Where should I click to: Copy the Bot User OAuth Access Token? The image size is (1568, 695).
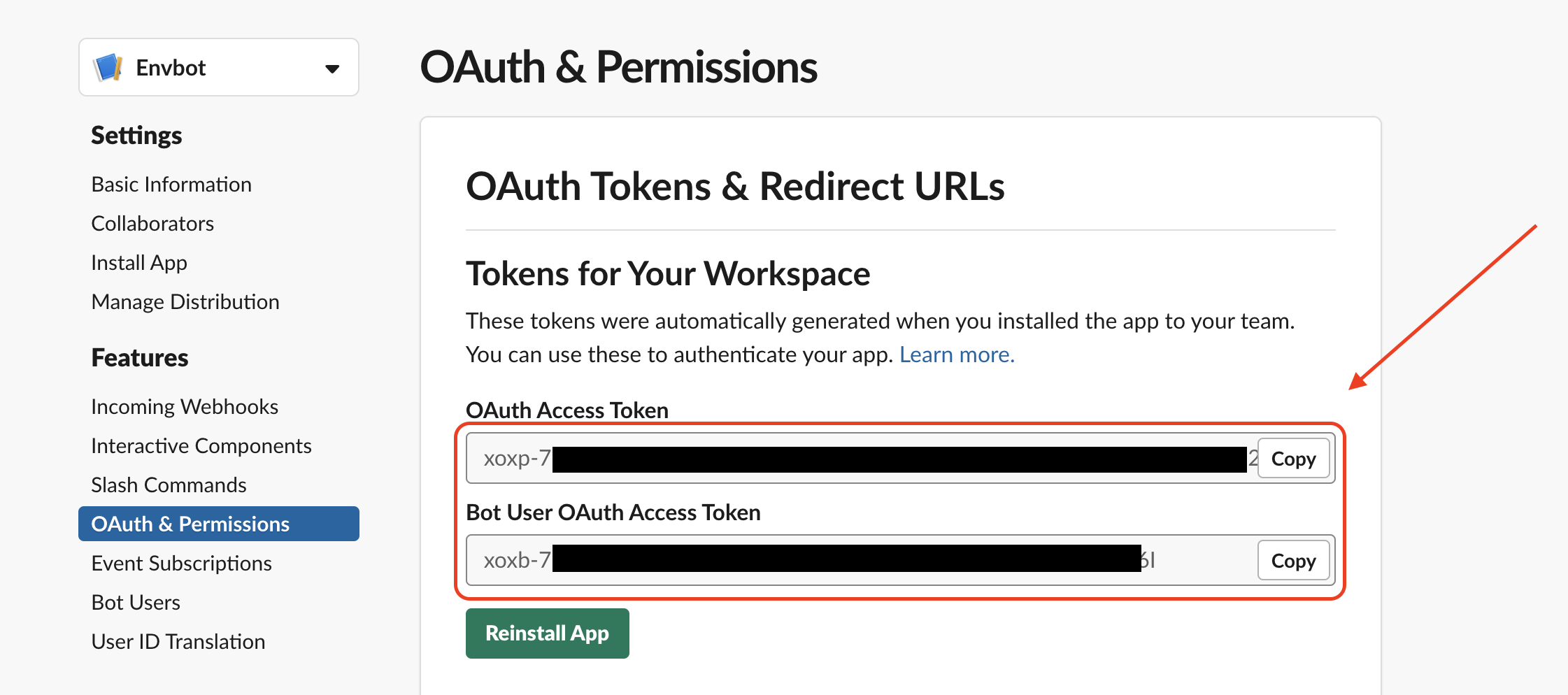1293,561
